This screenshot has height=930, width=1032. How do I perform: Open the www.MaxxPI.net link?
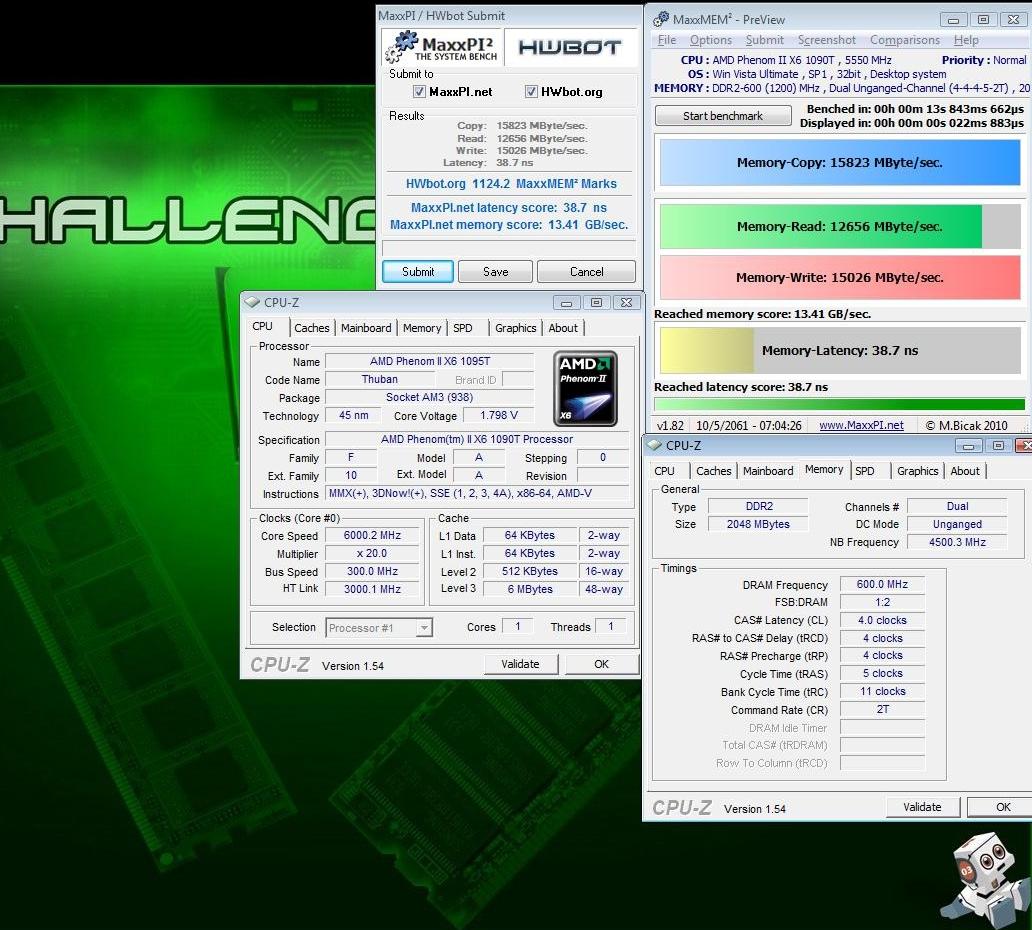point(861,426)
